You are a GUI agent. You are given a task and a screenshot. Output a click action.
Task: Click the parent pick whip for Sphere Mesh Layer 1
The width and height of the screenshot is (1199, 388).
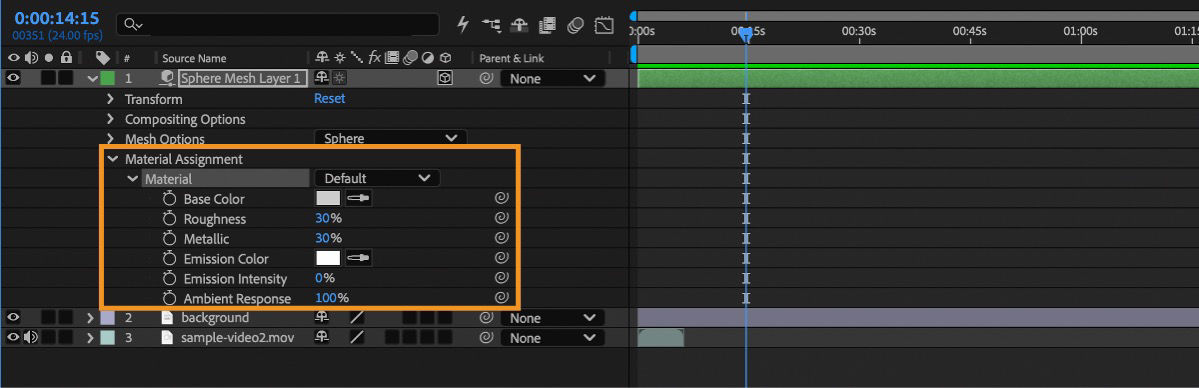[486, 78]
